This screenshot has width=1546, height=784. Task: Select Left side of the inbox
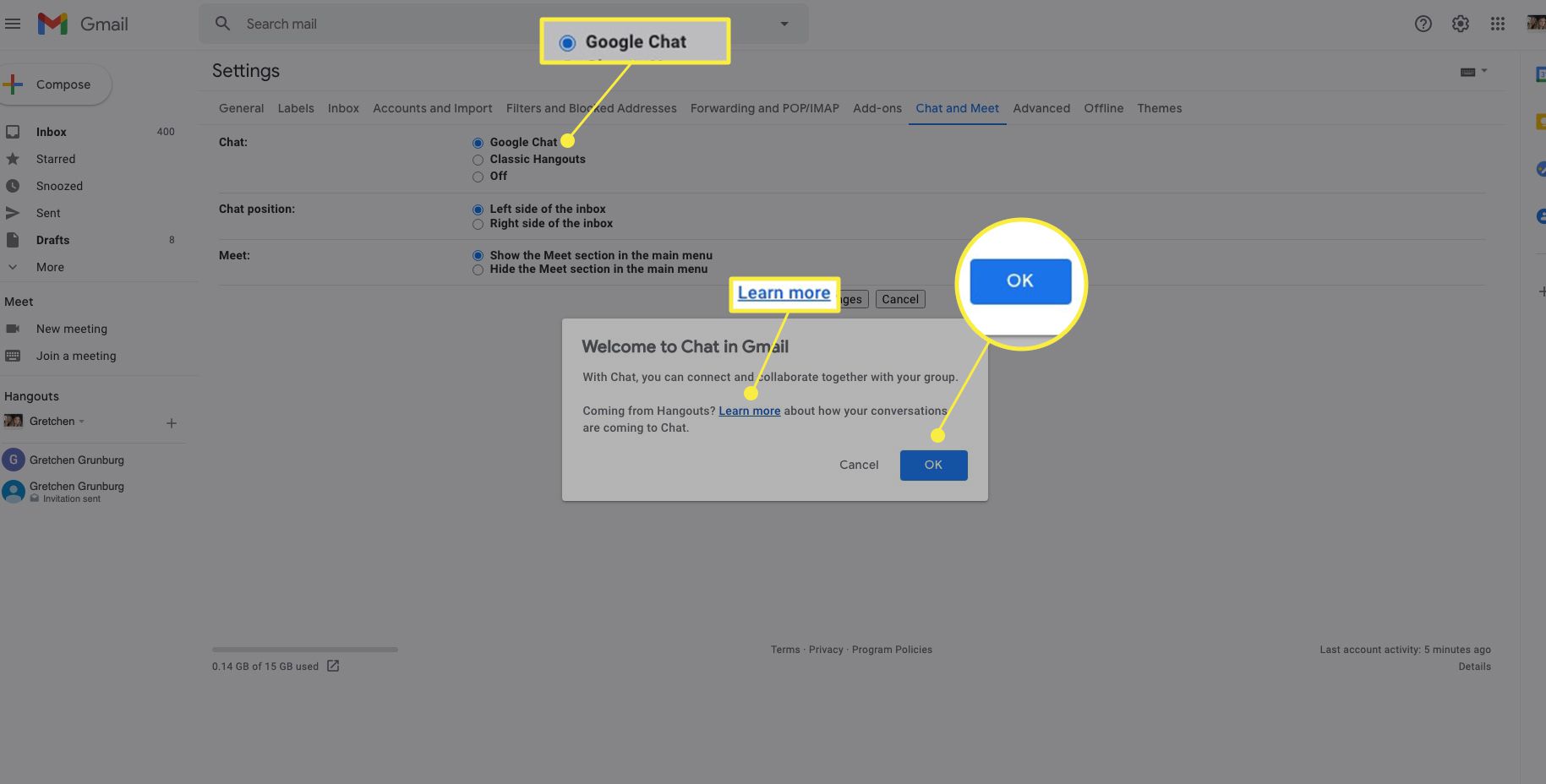coord(478,210)
